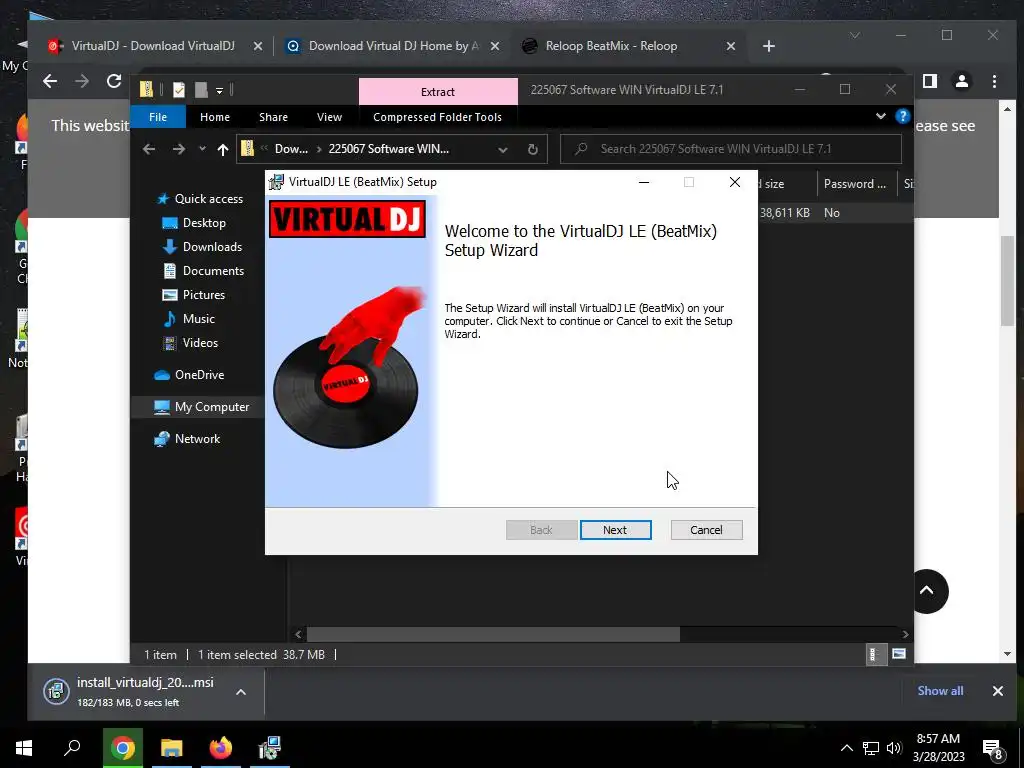The height and width of the screenshot is (768, 1024).
Task: Click the VirtualDJ setup dialog title icon
Action: tap(276, 182)
